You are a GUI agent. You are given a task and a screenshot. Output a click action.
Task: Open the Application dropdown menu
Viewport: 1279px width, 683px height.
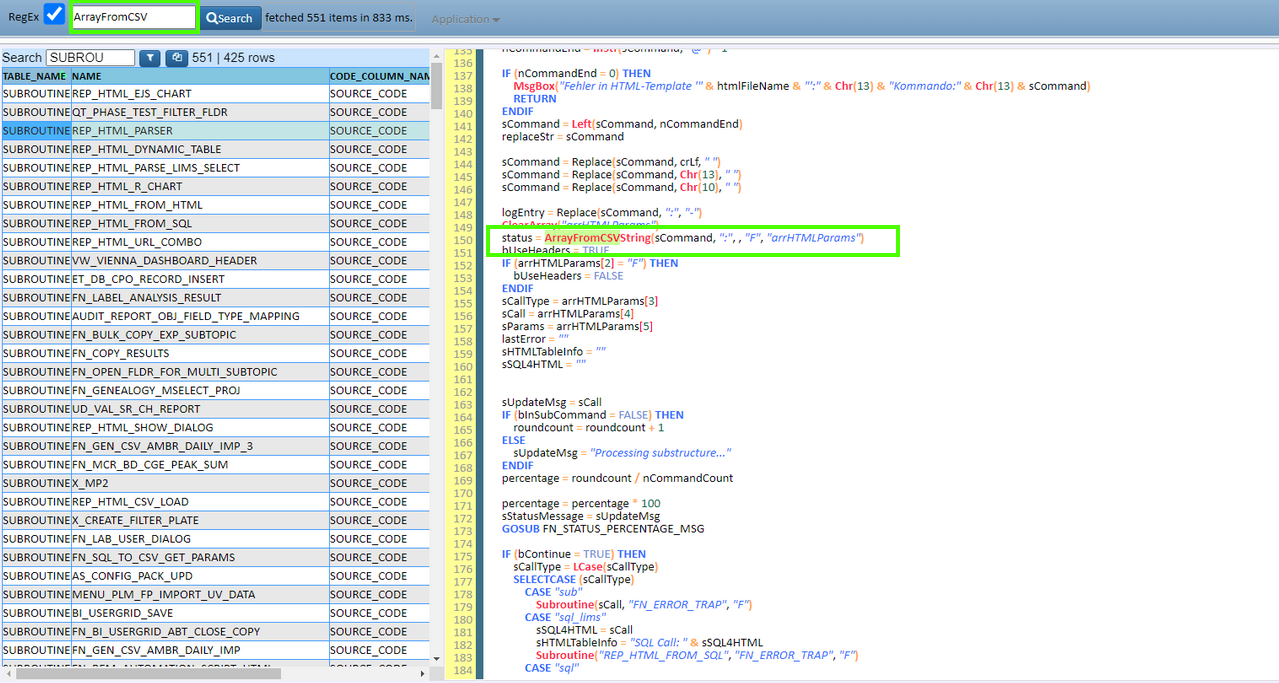465,19
